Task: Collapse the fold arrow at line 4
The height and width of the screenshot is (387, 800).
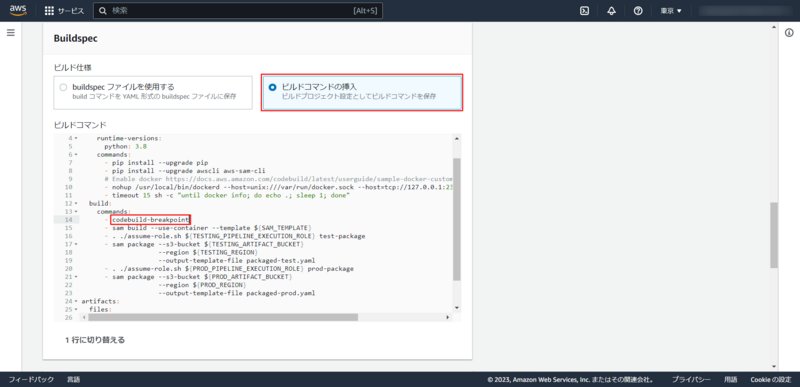Action: point(76,138)
